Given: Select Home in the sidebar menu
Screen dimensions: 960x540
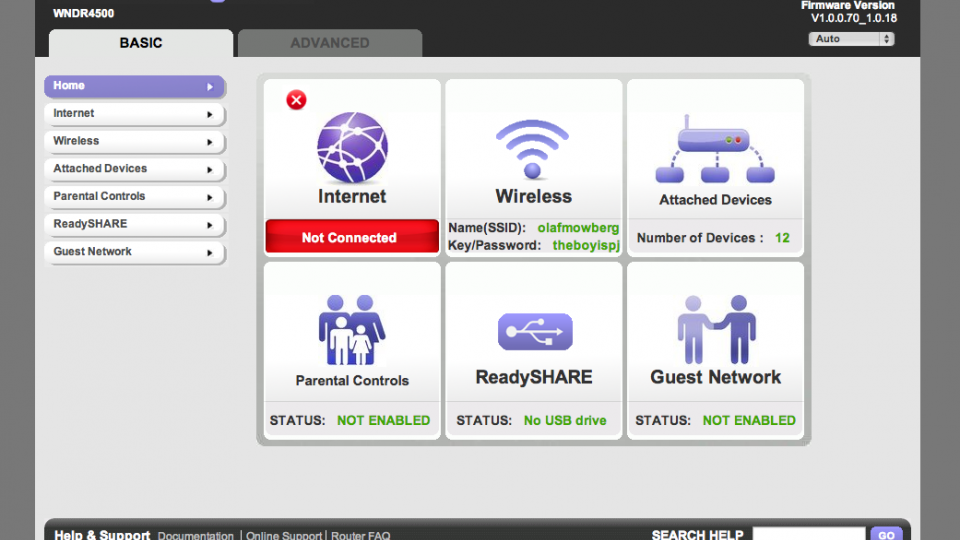Looking at the screenshot, I should point(134,86).
